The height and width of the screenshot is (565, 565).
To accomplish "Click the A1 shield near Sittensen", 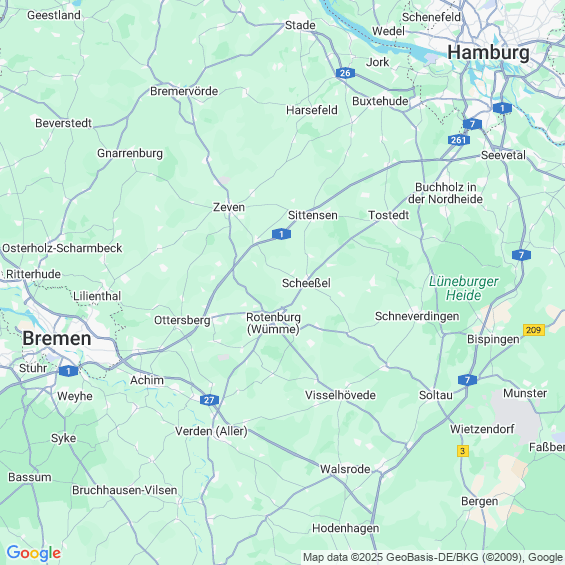I will coord(281,234).
